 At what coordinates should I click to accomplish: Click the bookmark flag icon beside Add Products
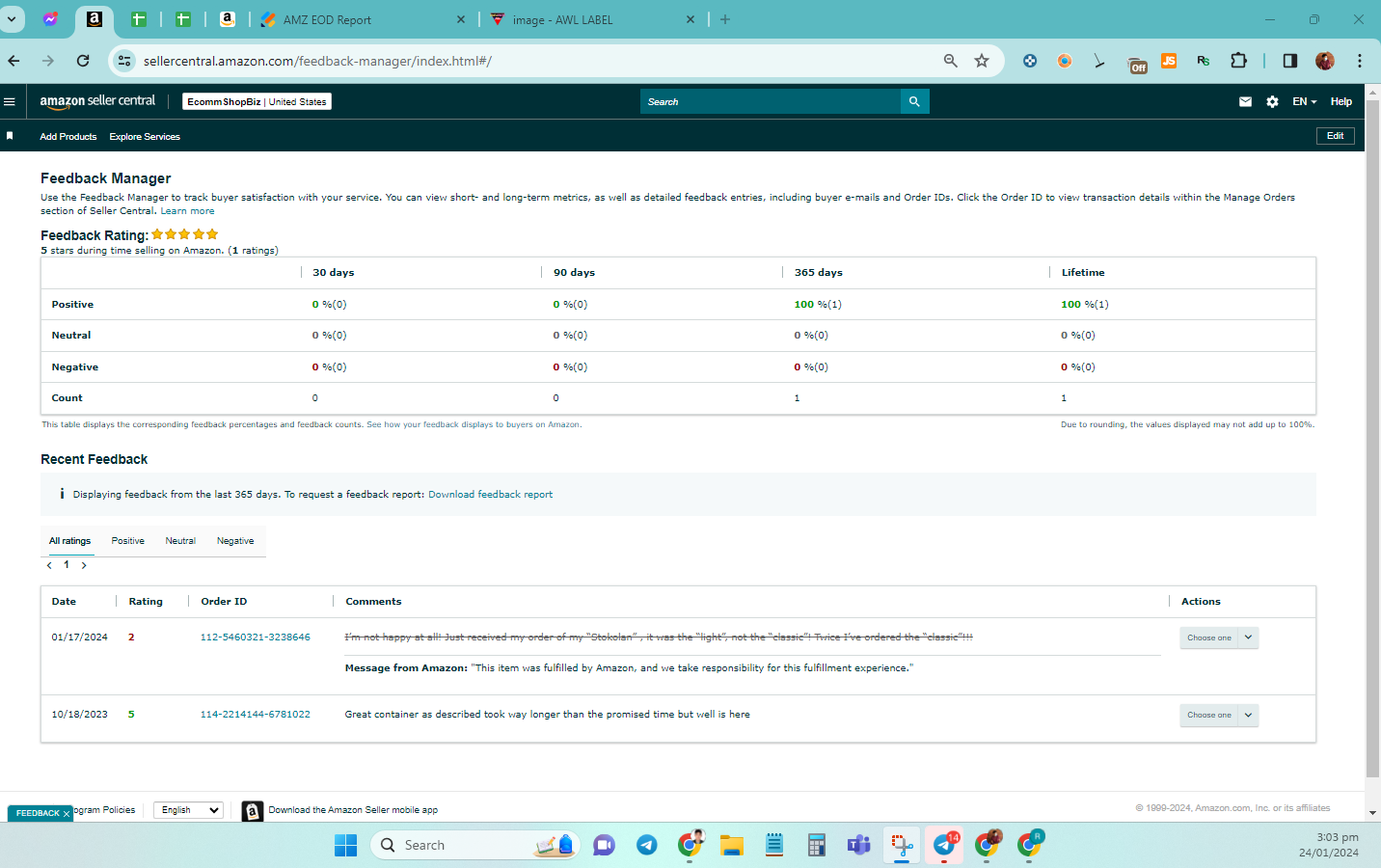10,136
